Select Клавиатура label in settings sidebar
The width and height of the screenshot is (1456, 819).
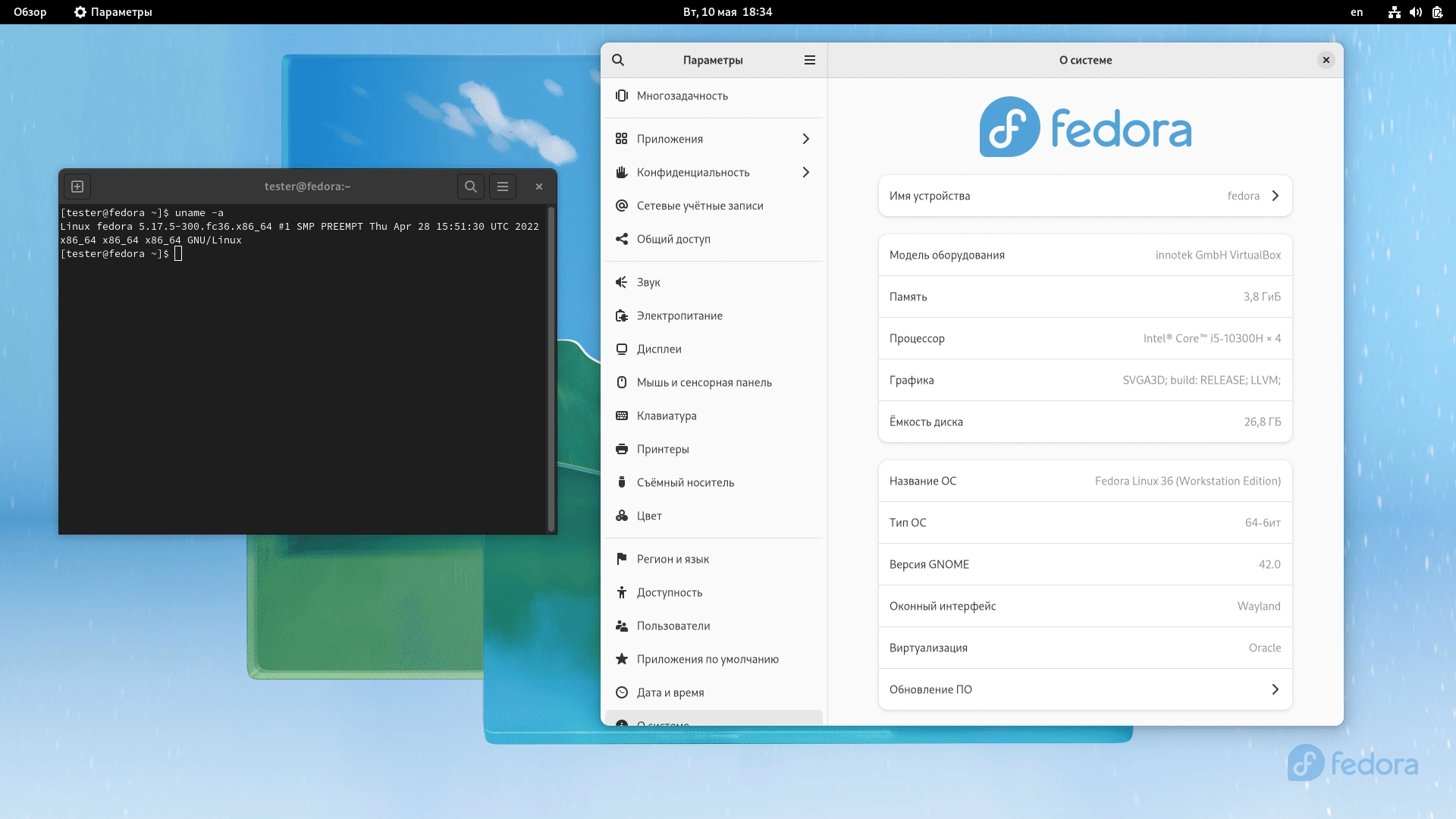[x=667, y=416]
